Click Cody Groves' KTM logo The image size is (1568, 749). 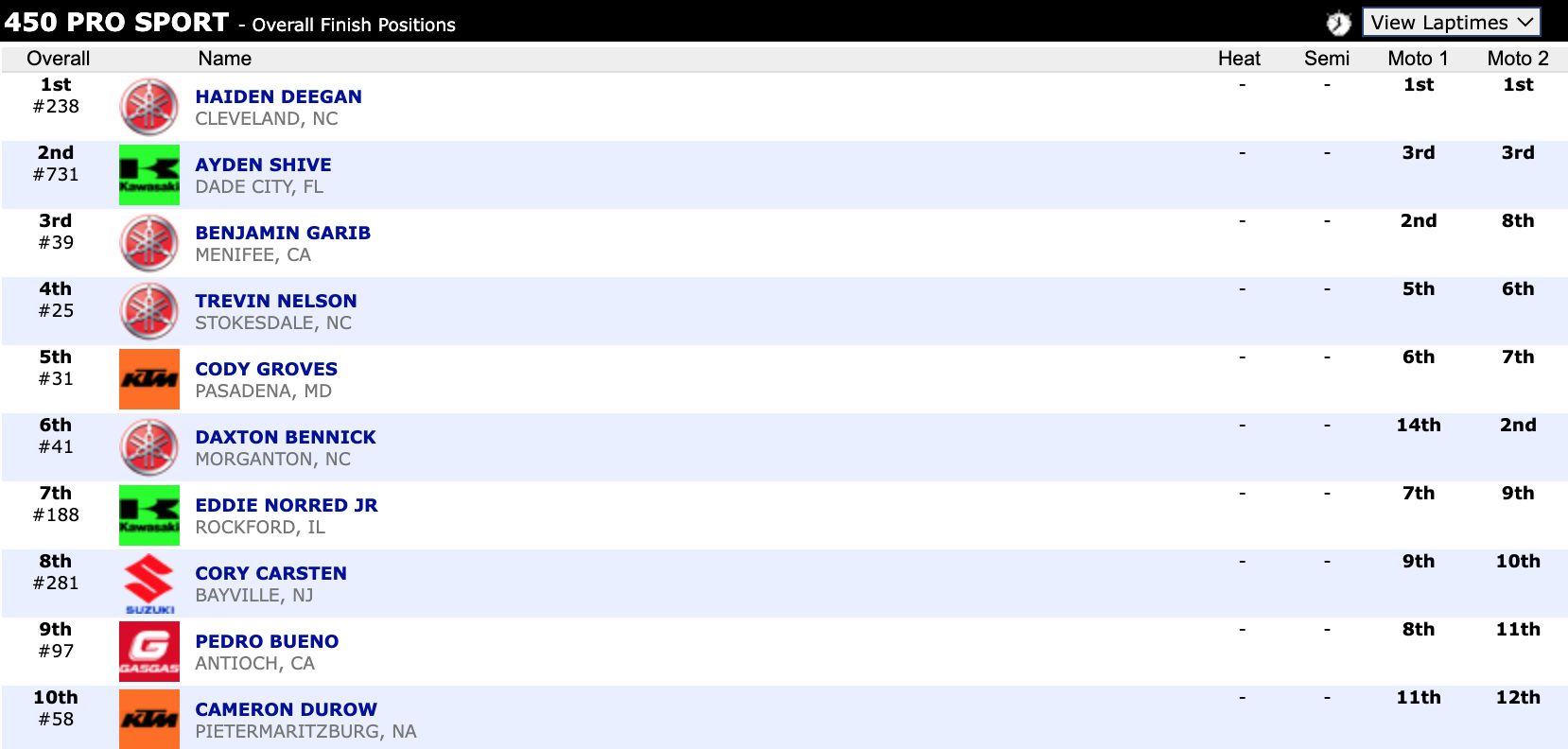(x=148, y=379)
